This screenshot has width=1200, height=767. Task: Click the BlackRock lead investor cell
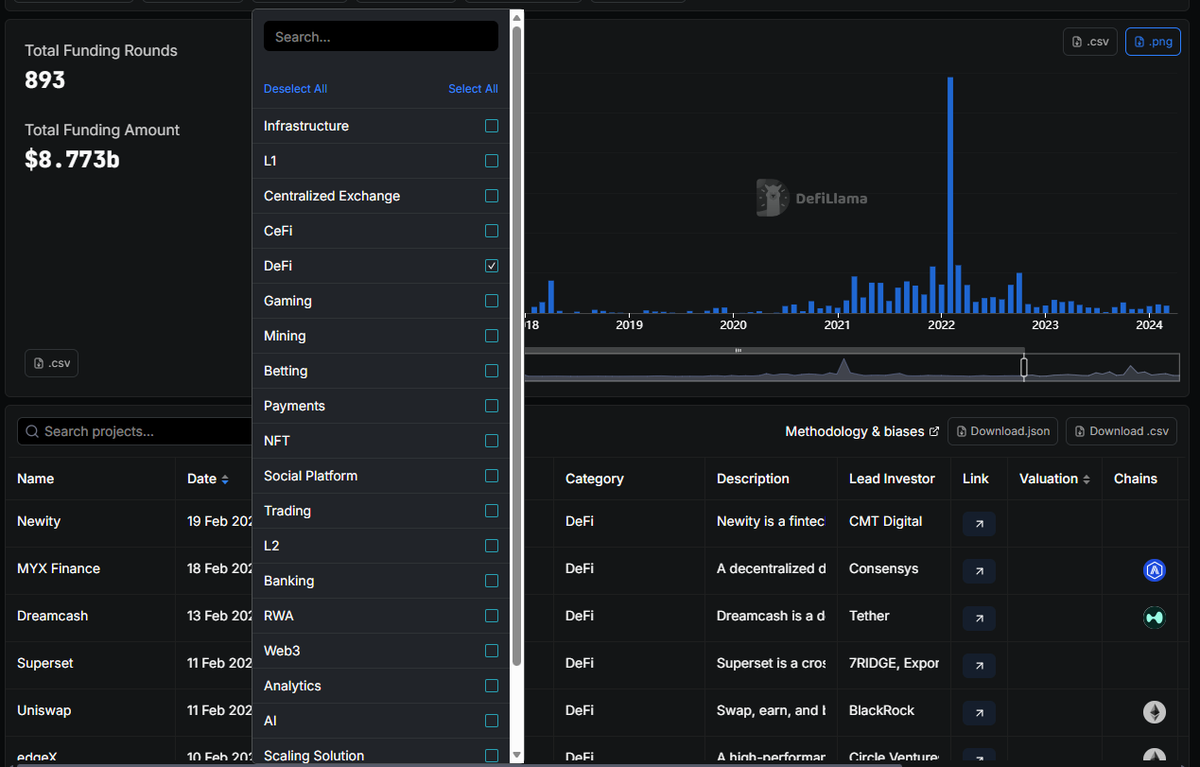(882, 711)
